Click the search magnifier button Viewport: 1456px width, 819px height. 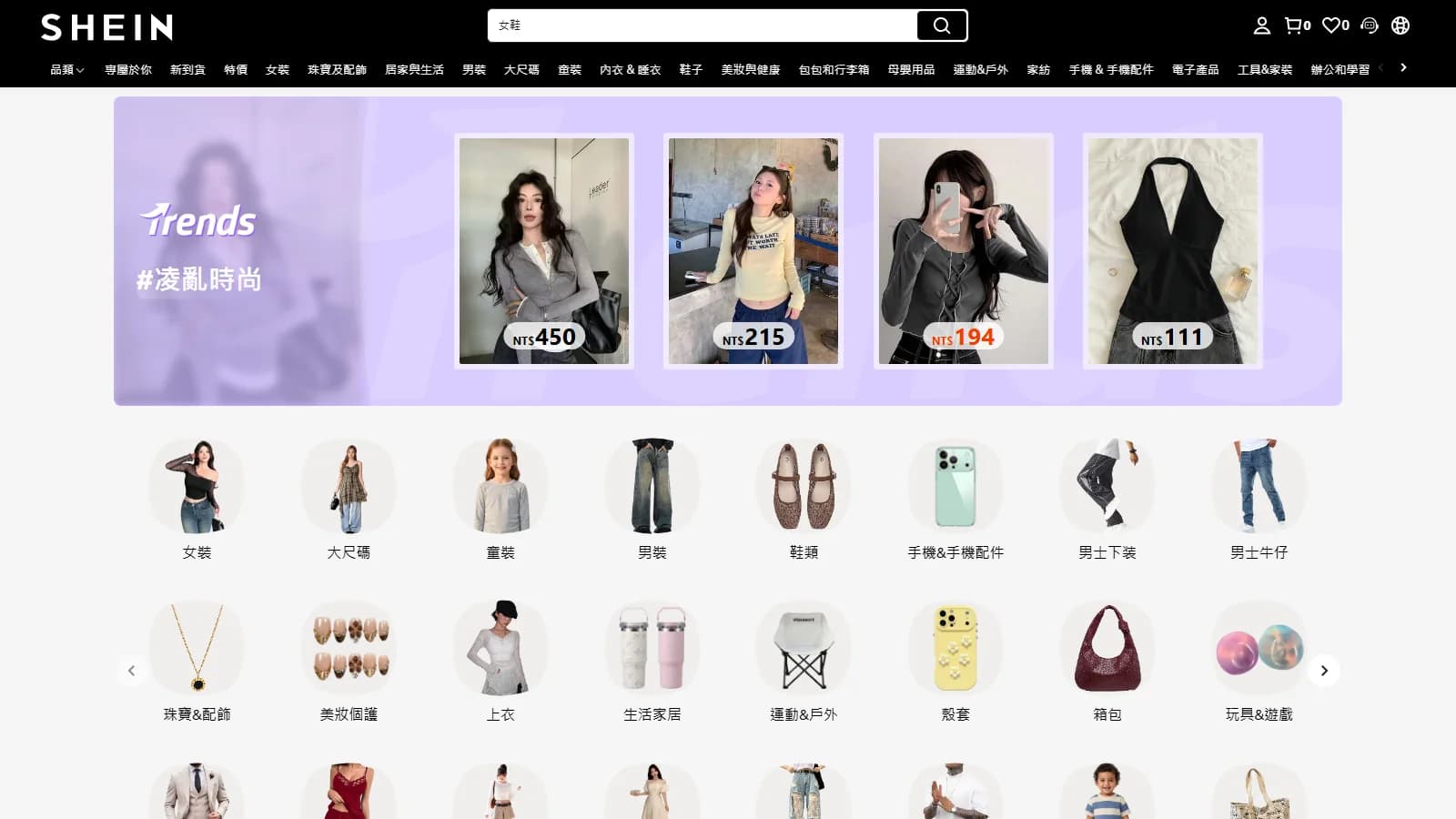tap(942, 25)
